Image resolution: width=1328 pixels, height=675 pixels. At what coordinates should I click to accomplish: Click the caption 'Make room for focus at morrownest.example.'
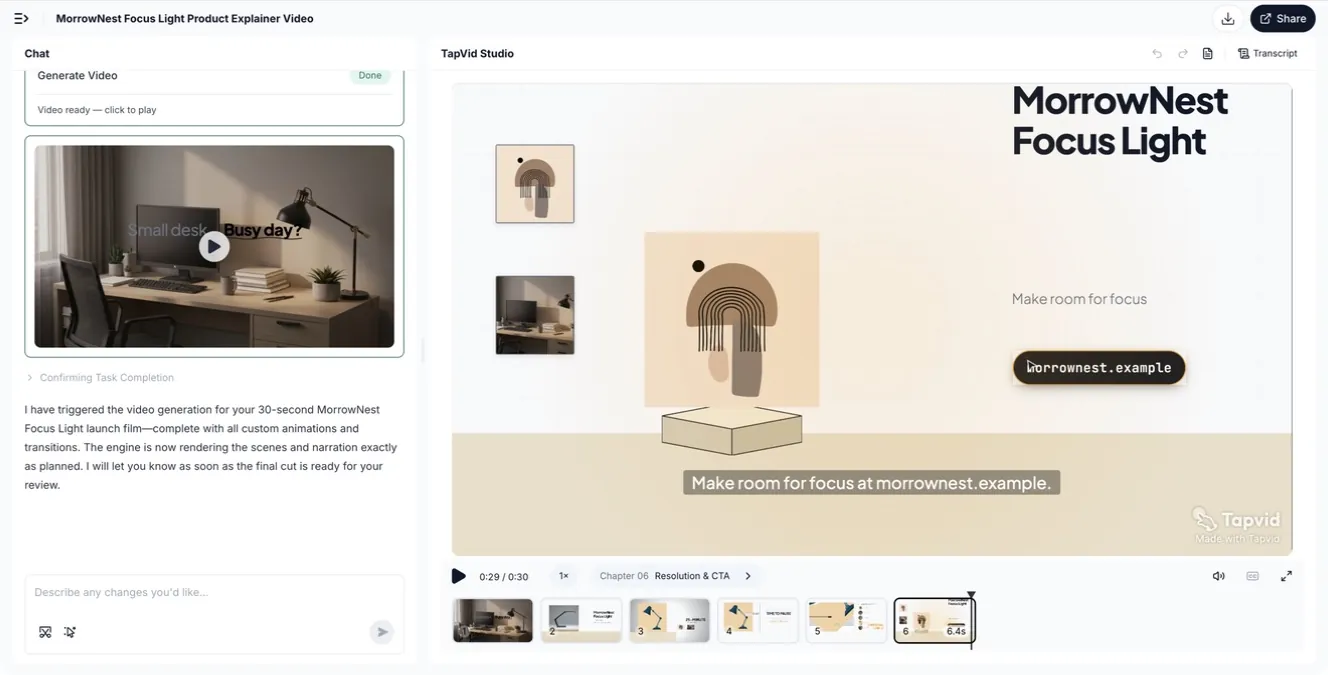(871, 483)
